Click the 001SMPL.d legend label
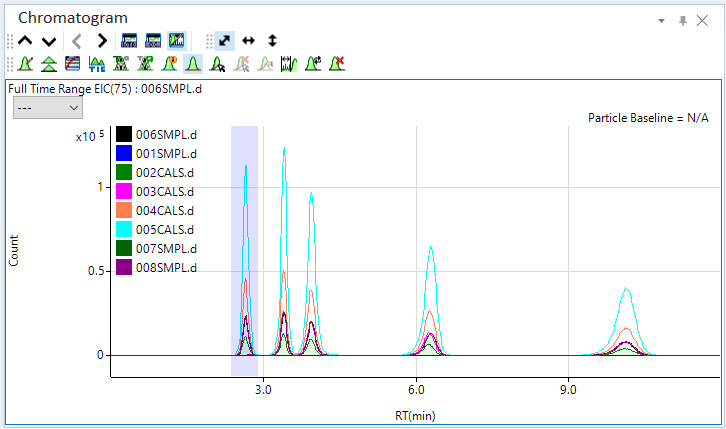This screenshot has width=726, height=429. pos(166,154)
